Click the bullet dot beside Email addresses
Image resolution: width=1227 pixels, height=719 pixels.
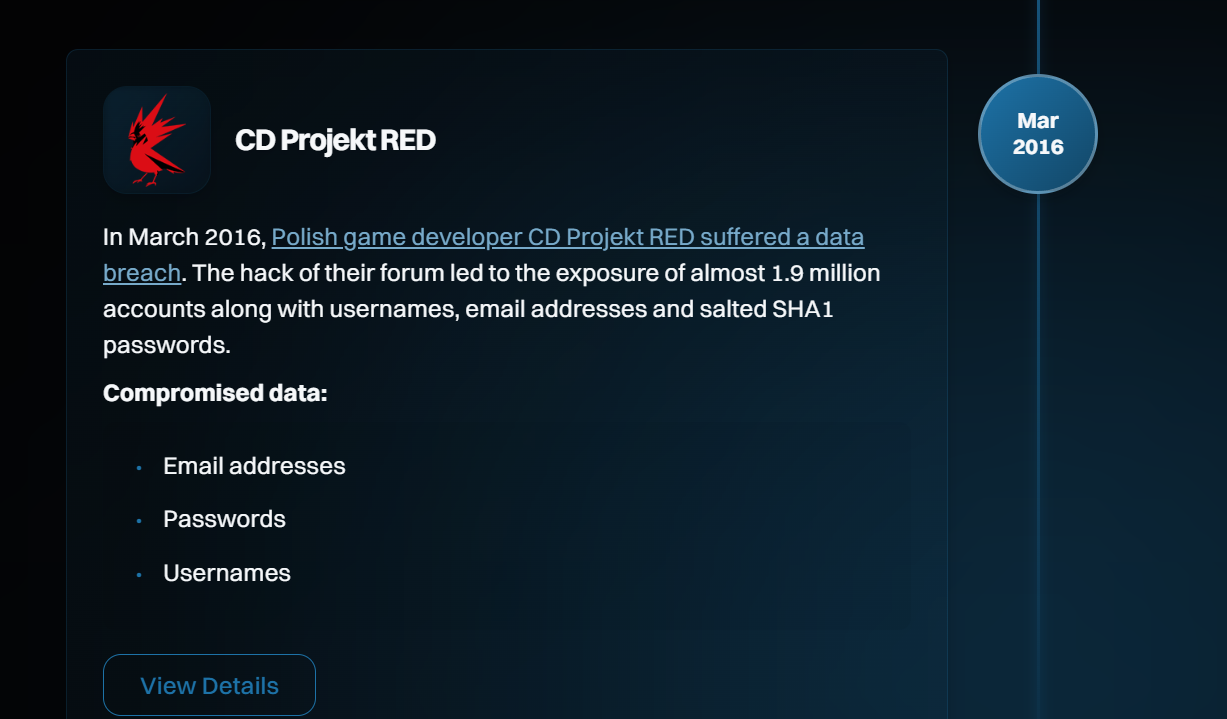[x=139, y=468]
